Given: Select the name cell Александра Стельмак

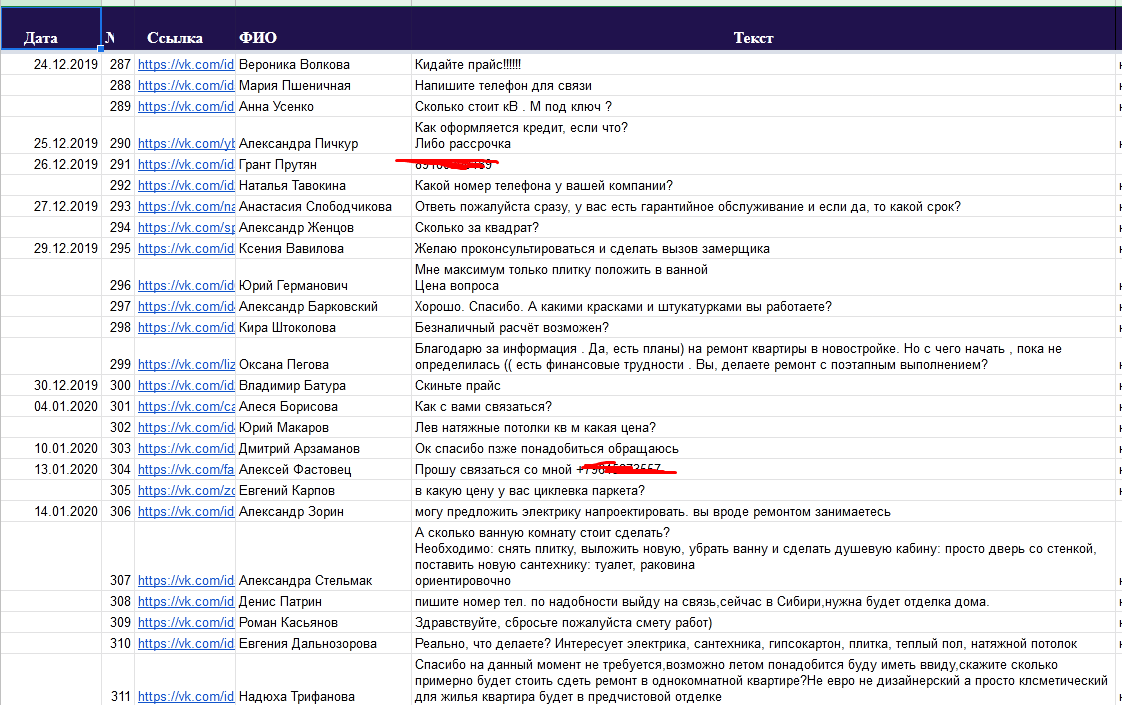Looking at the screenshot, I should tap(323, 556).
